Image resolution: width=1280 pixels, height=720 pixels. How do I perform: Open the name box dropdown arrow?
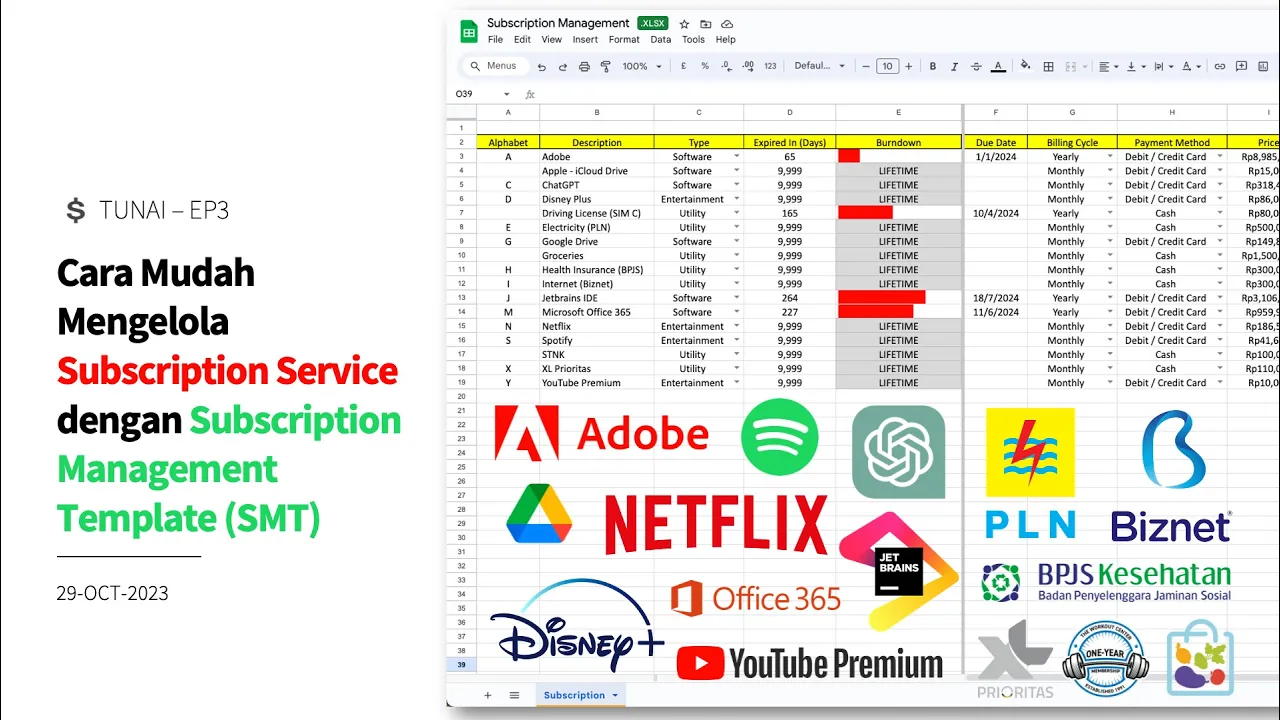click(x=507, y=94)
